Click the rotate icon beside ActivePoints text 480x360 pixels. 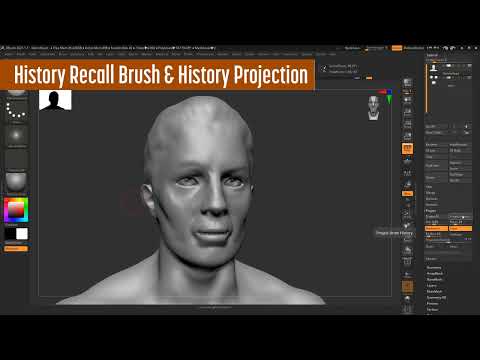click(323, 69)
